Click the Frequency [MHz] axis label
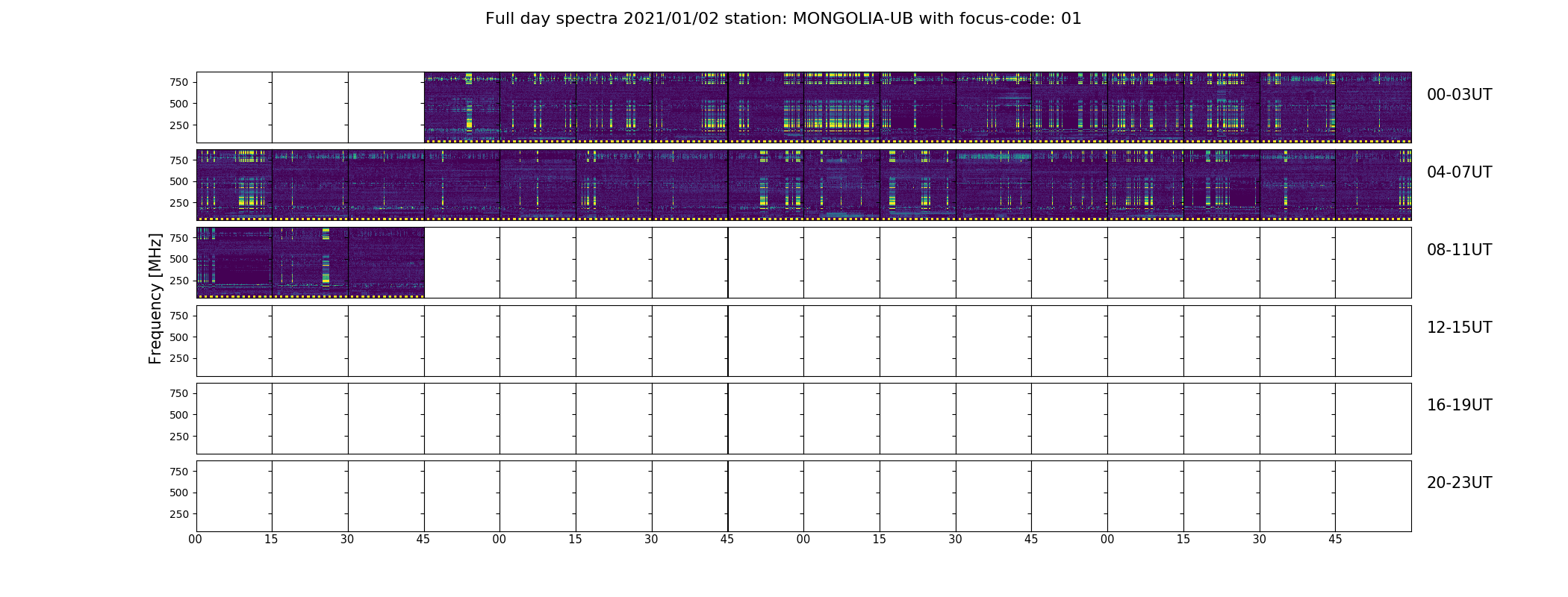Viewport: 1568px width, 597px height. click(155, 298)
